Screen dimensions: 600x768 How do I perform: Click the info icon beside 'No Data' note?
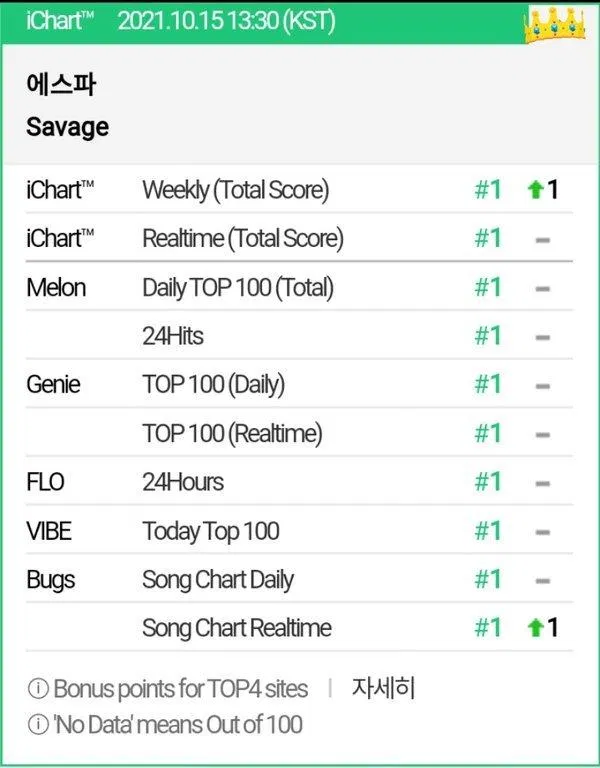(38, 723)
